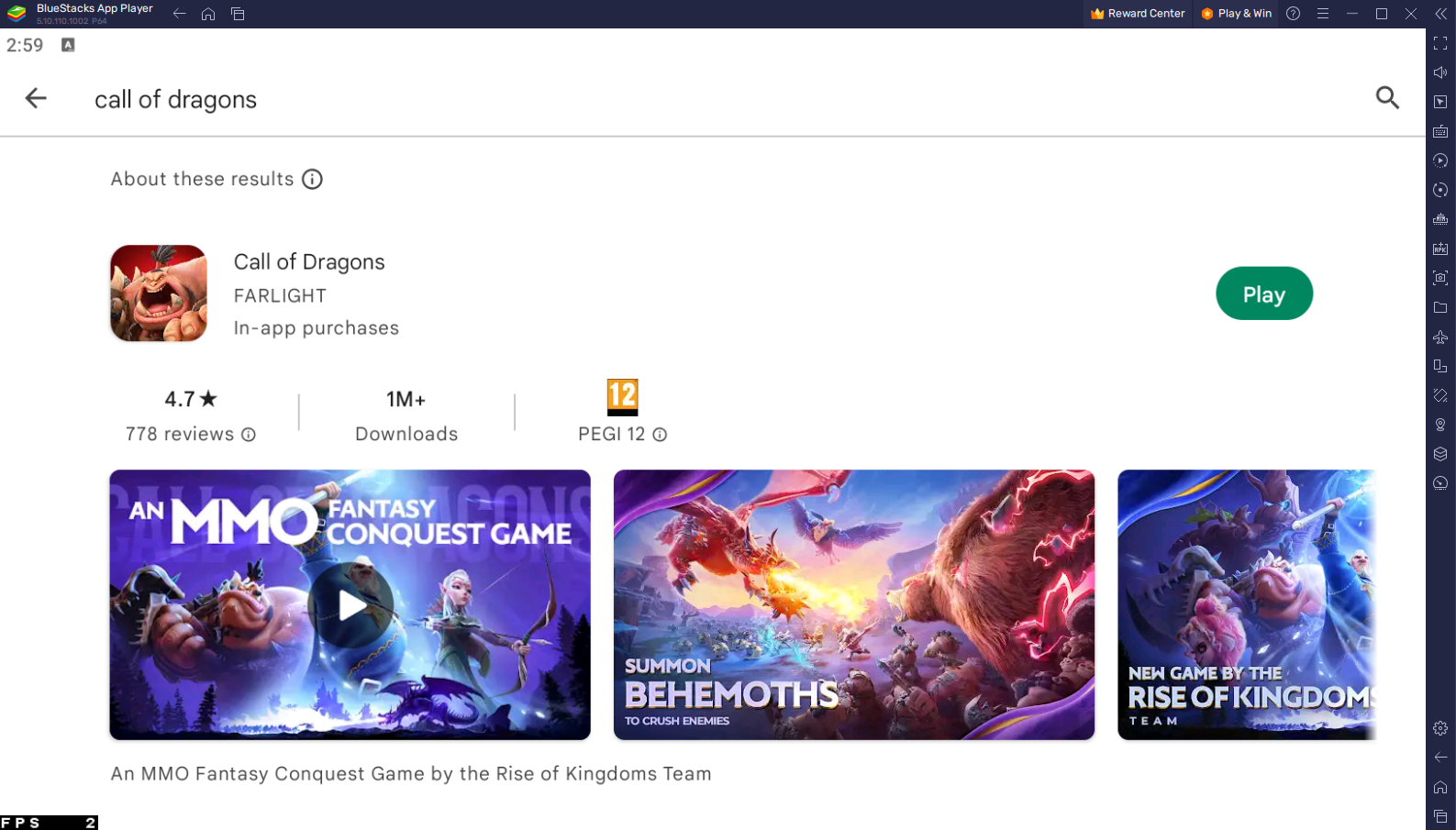Viewport: 1456px width, 830px height.
Task: Click the PEGI 12 info icon
Action: (x=660, y=435)
